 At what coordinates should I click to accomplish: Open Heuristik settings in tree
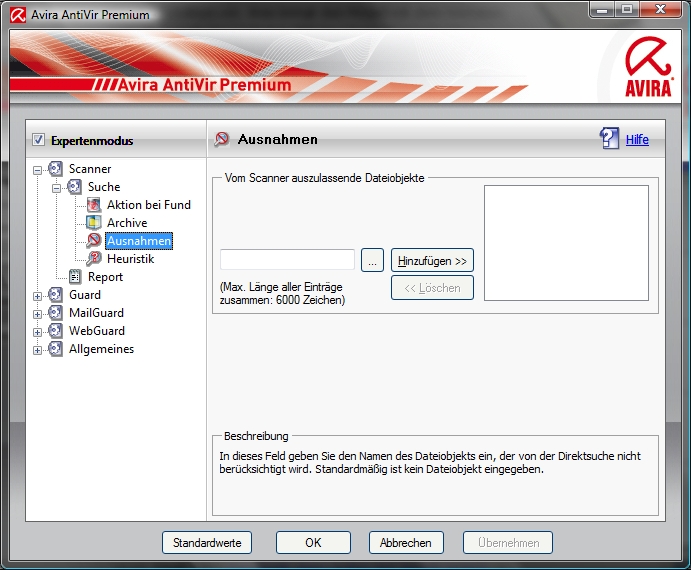[x=130, y=259]
